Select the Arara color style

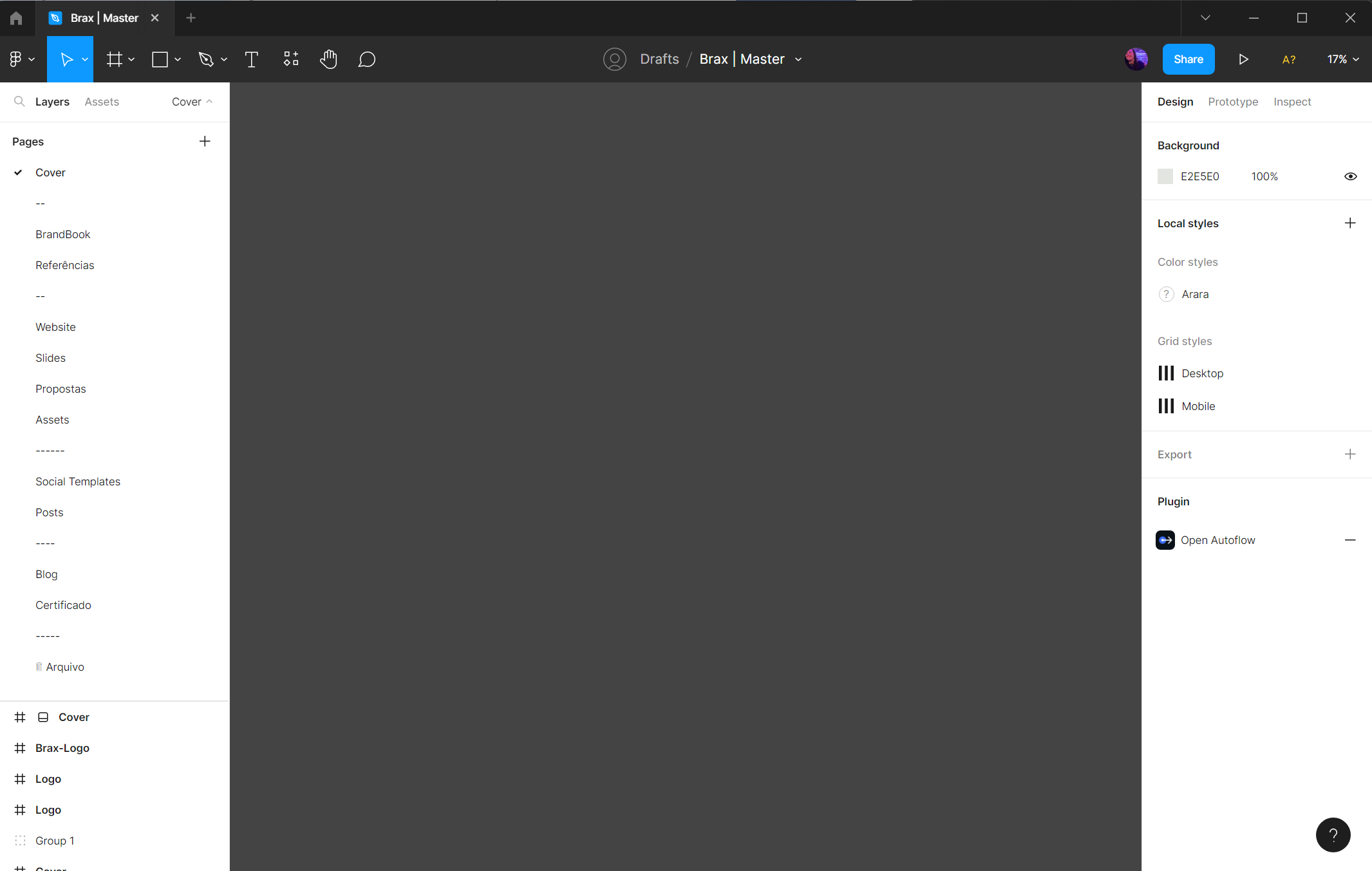point(1195,294)
